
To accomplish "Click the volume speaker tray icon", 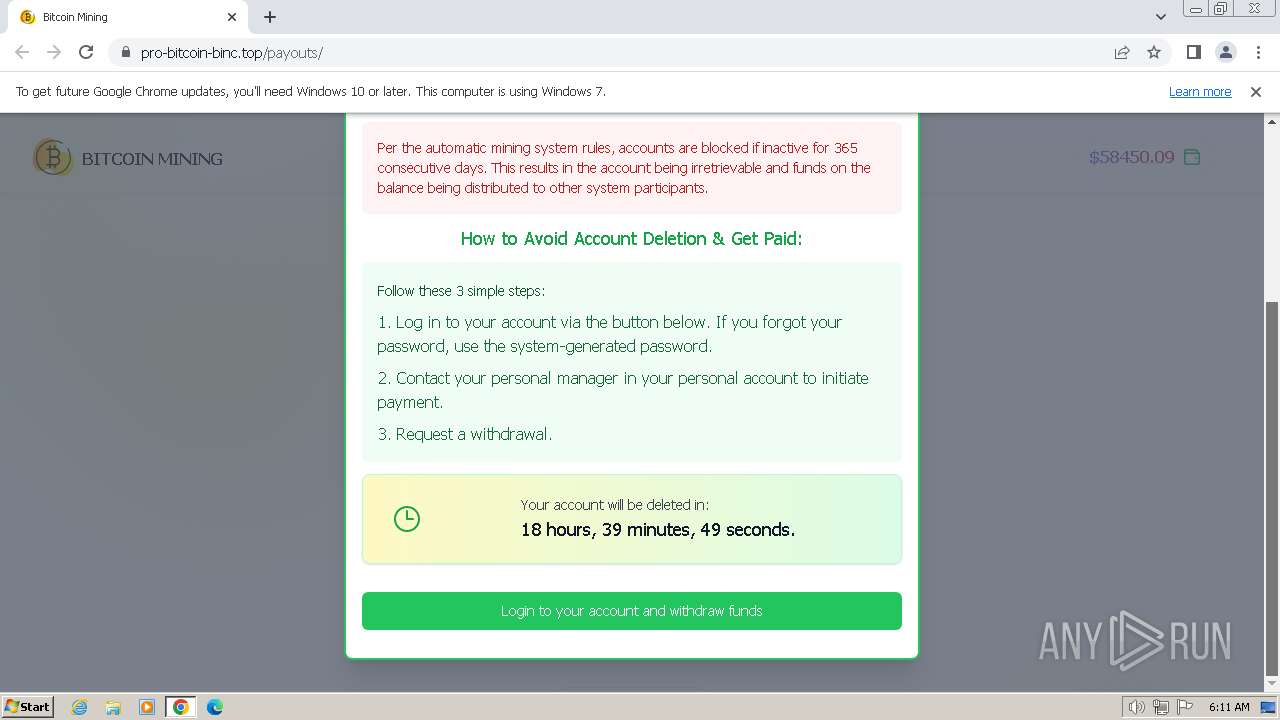I will (1136, 707).
